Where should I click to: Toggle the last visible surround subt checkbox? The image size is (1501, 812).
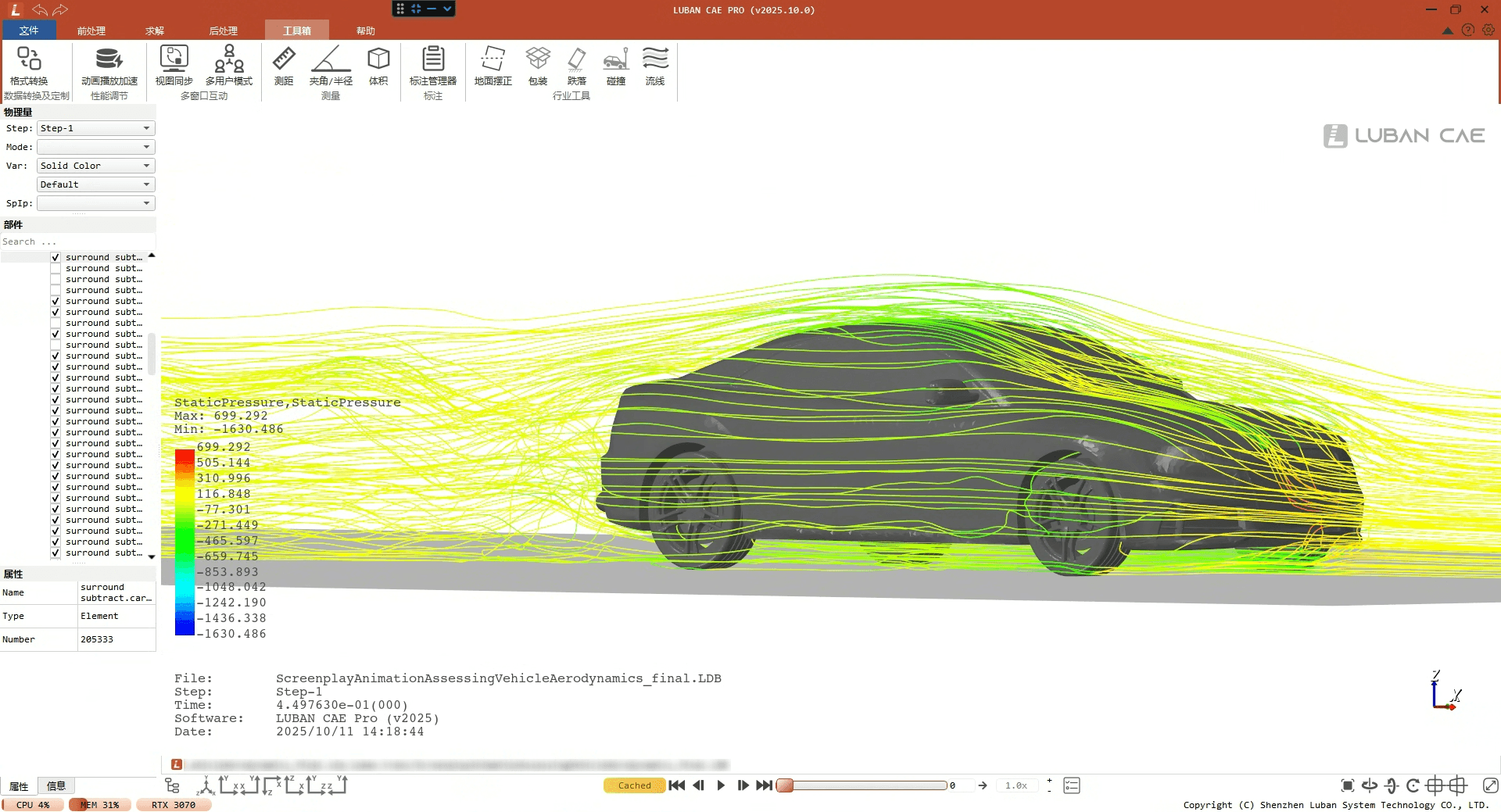click(56, 553)
